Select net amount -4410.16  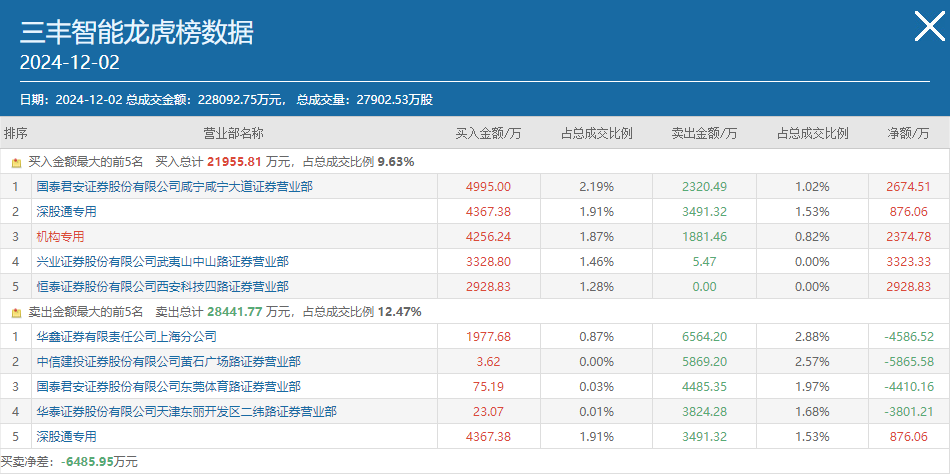tap(908, 387)
